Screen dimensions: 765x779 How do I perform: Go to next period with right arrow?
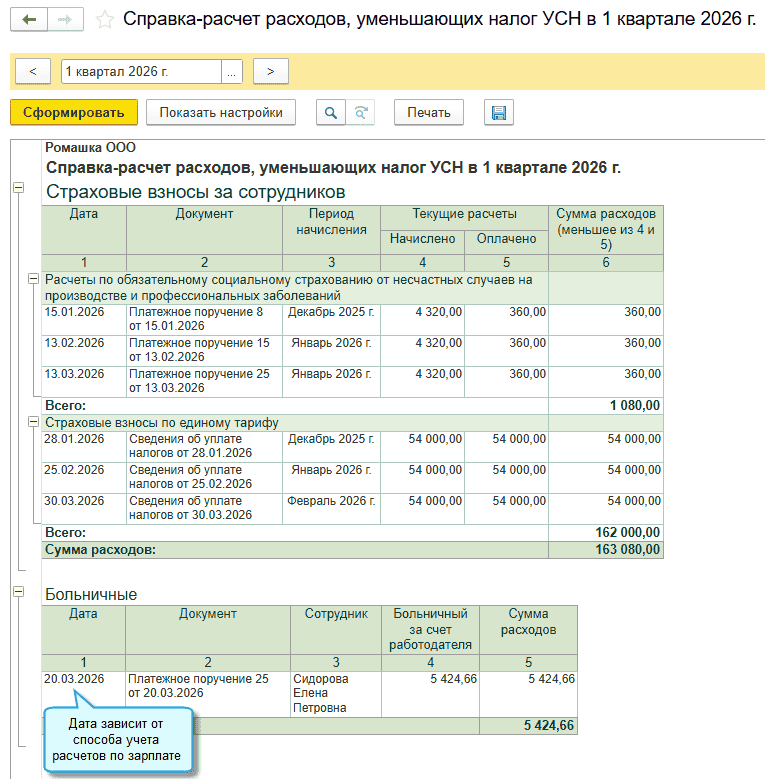click(x=270, y=71)
